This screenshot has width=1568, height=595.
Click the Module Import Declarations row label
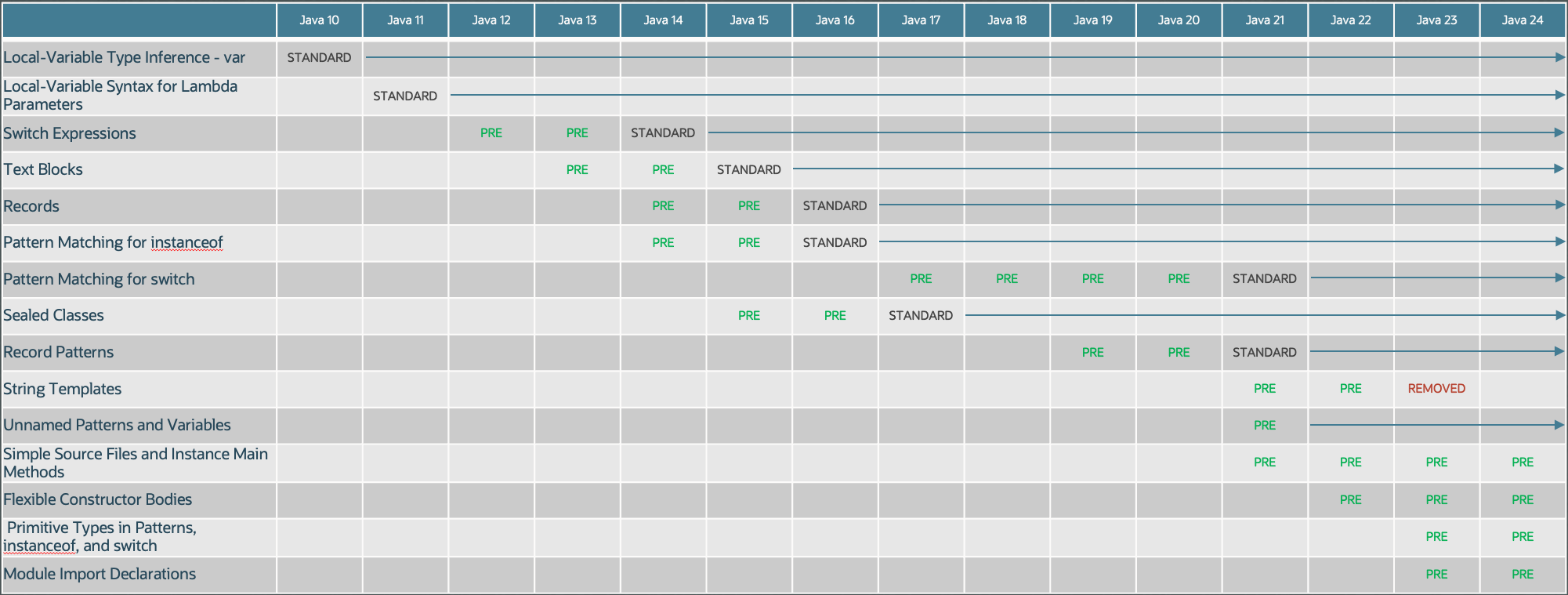(x=100, y=574)
